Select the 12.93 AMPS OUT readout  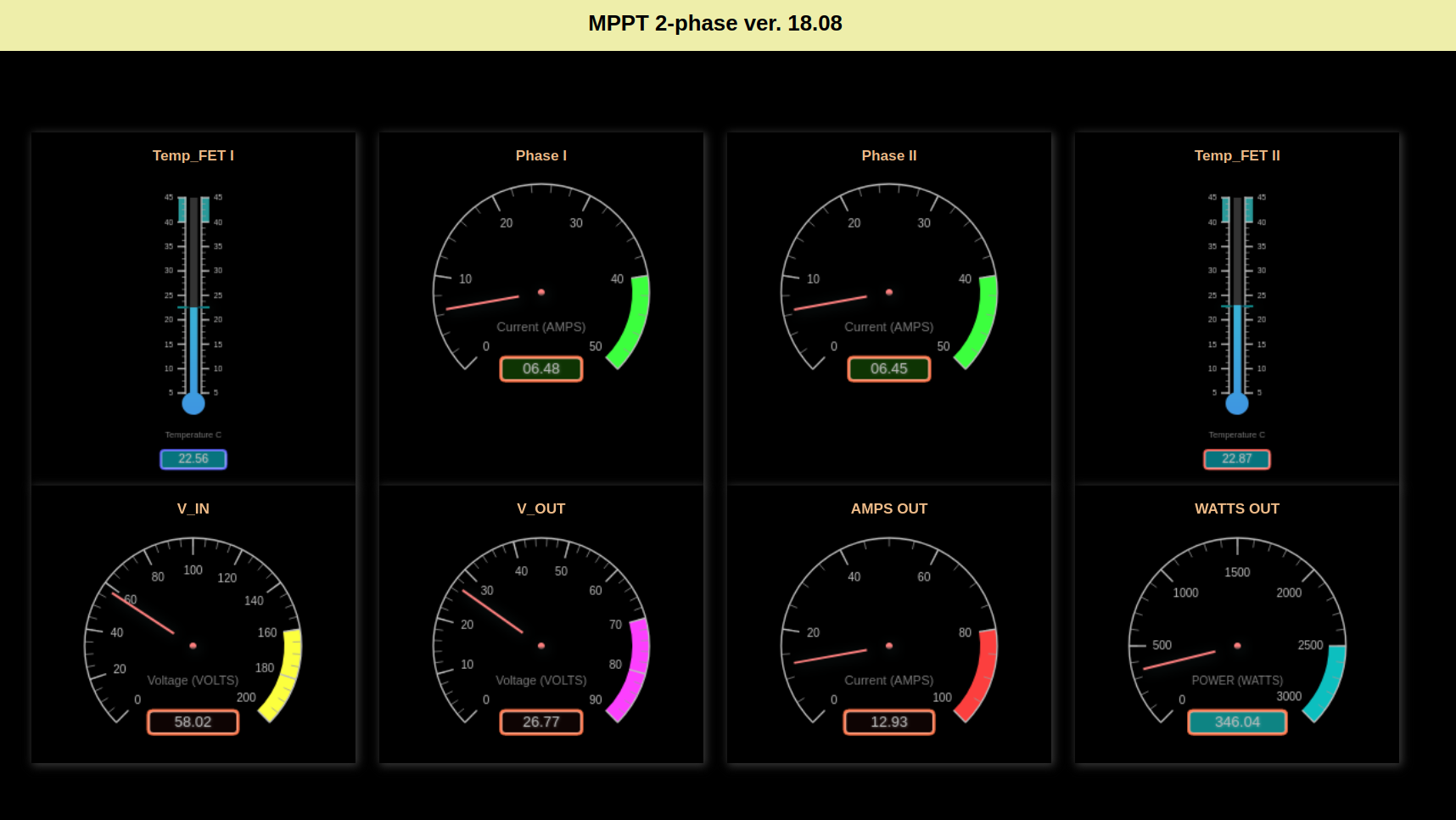point(889,722)
